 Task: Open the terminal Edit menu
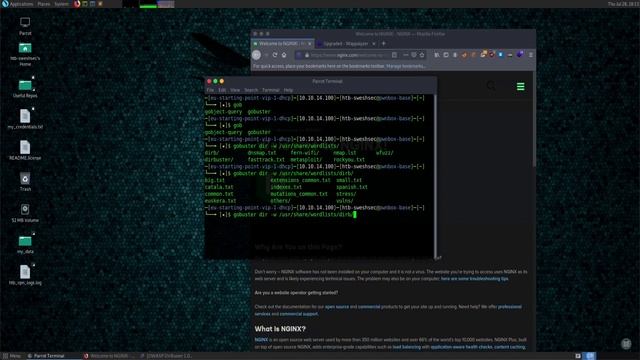coord(222,90)
